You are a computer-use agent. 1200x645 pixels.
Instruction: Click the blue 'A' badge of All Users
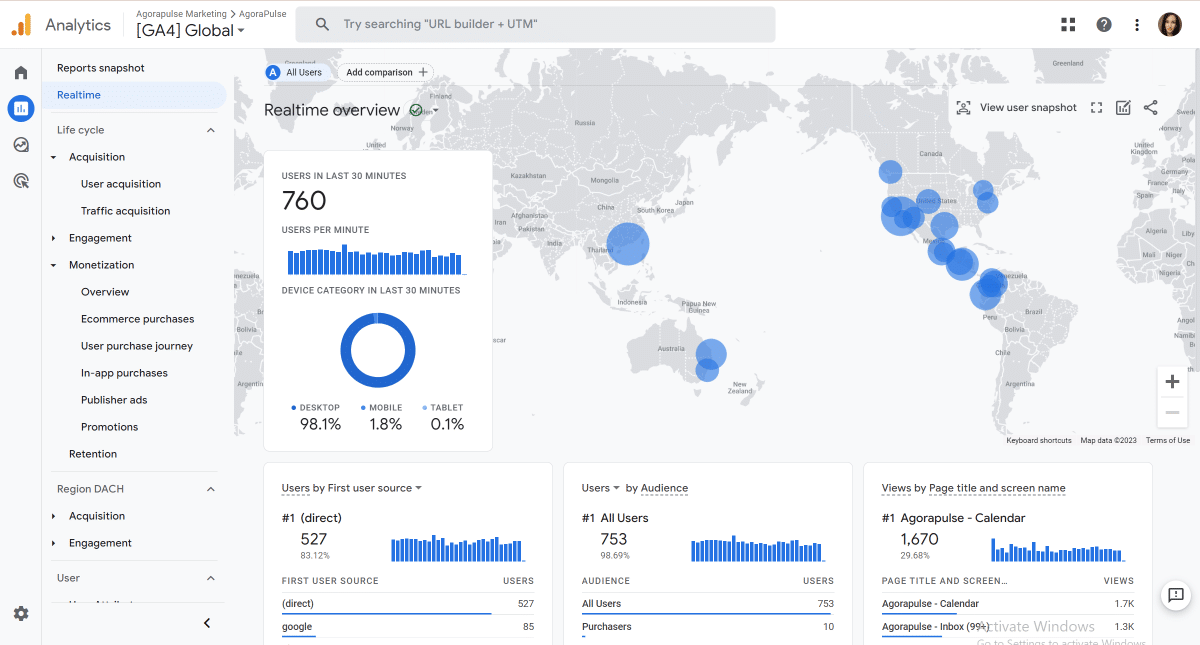[273, 72]
